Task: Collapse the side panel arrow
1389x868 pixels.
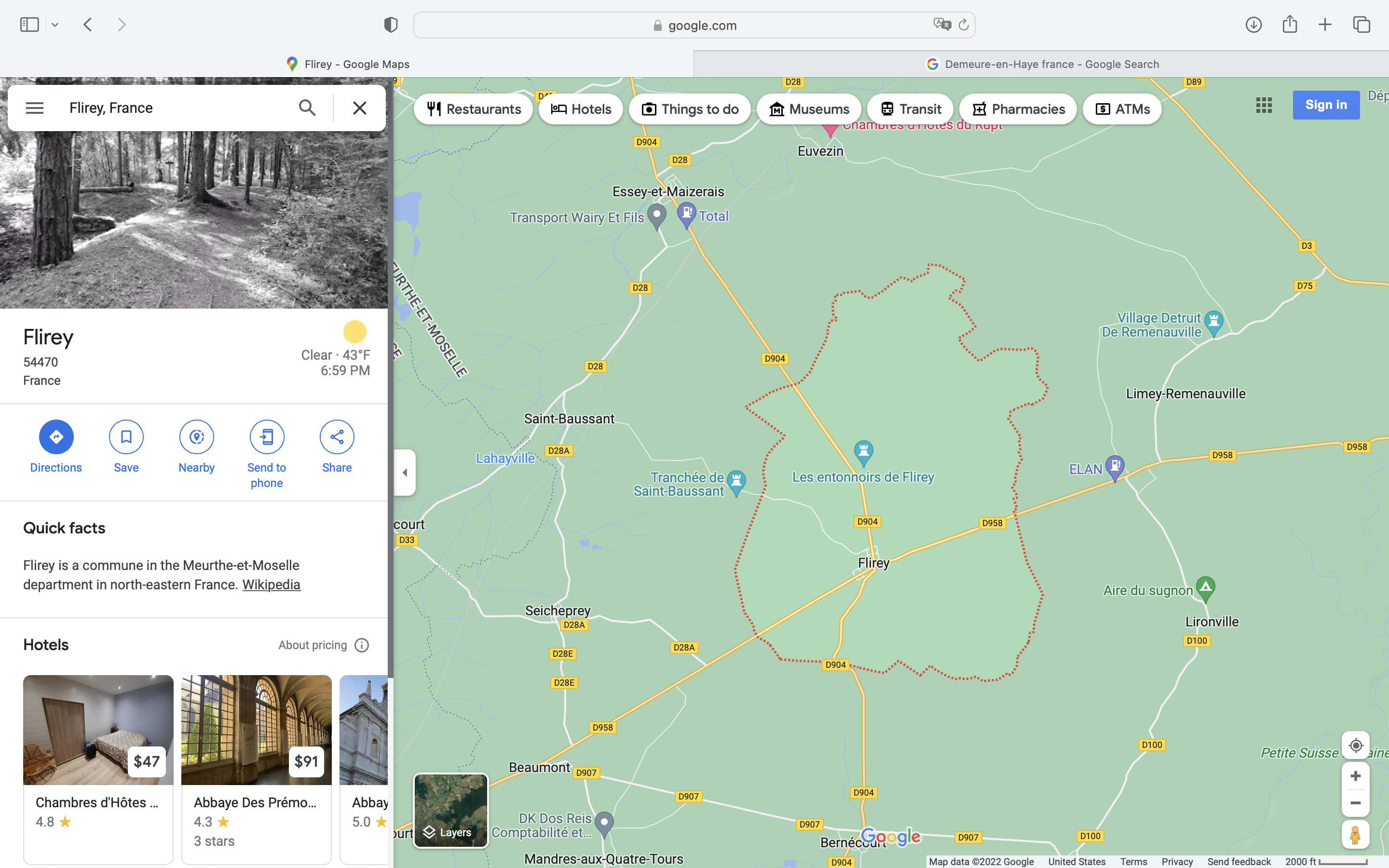Action: (405, 473)
